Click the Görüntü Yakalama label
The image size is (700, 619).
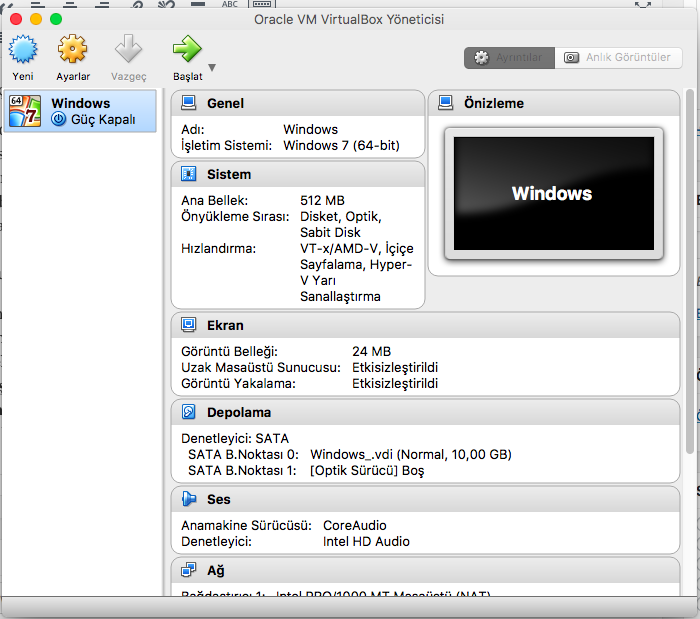pyautogui.click(x=238, y=384)
